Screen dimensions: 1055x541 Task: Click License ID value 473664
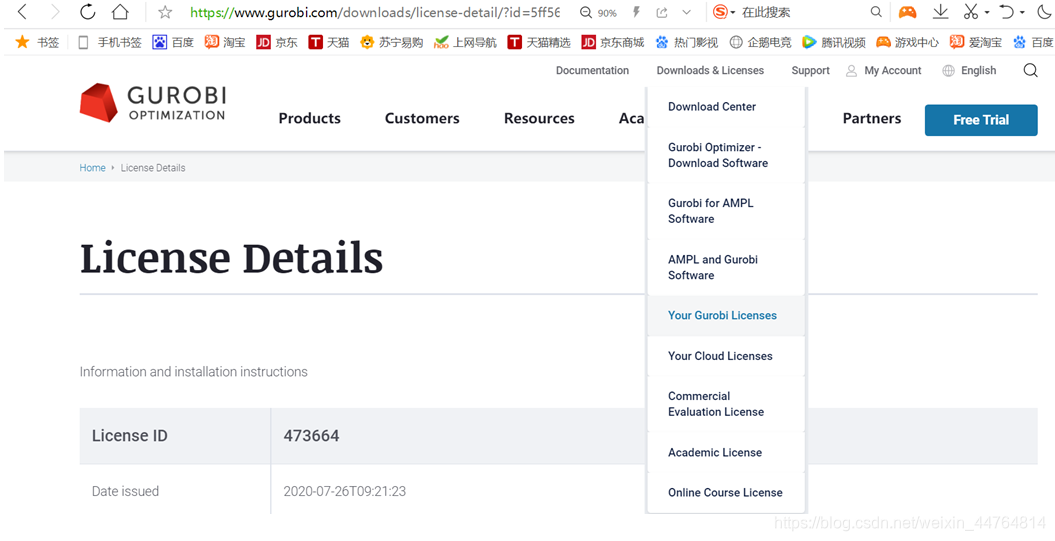[x=312, y=436]
